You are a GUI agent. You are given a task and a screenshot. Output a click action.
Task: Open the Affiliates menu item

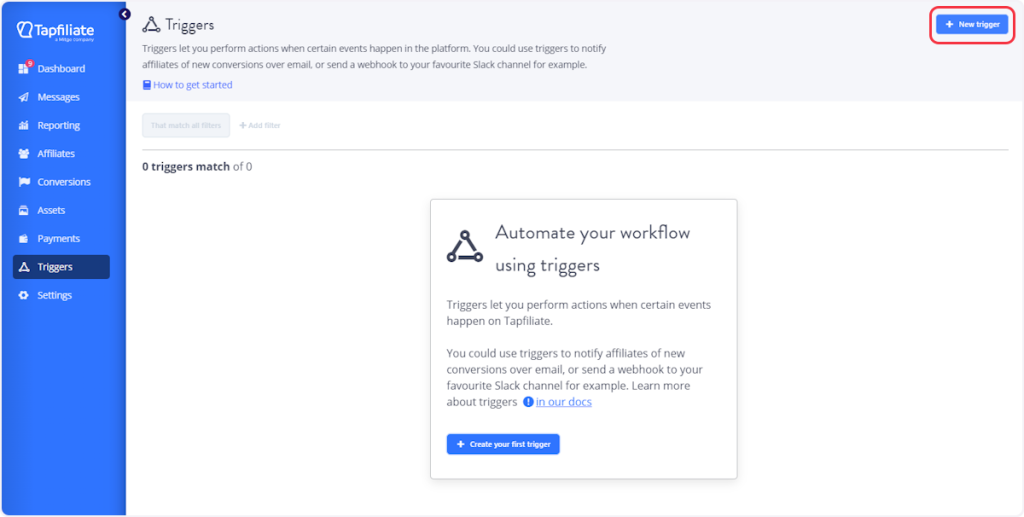click(x=56, y=154)
